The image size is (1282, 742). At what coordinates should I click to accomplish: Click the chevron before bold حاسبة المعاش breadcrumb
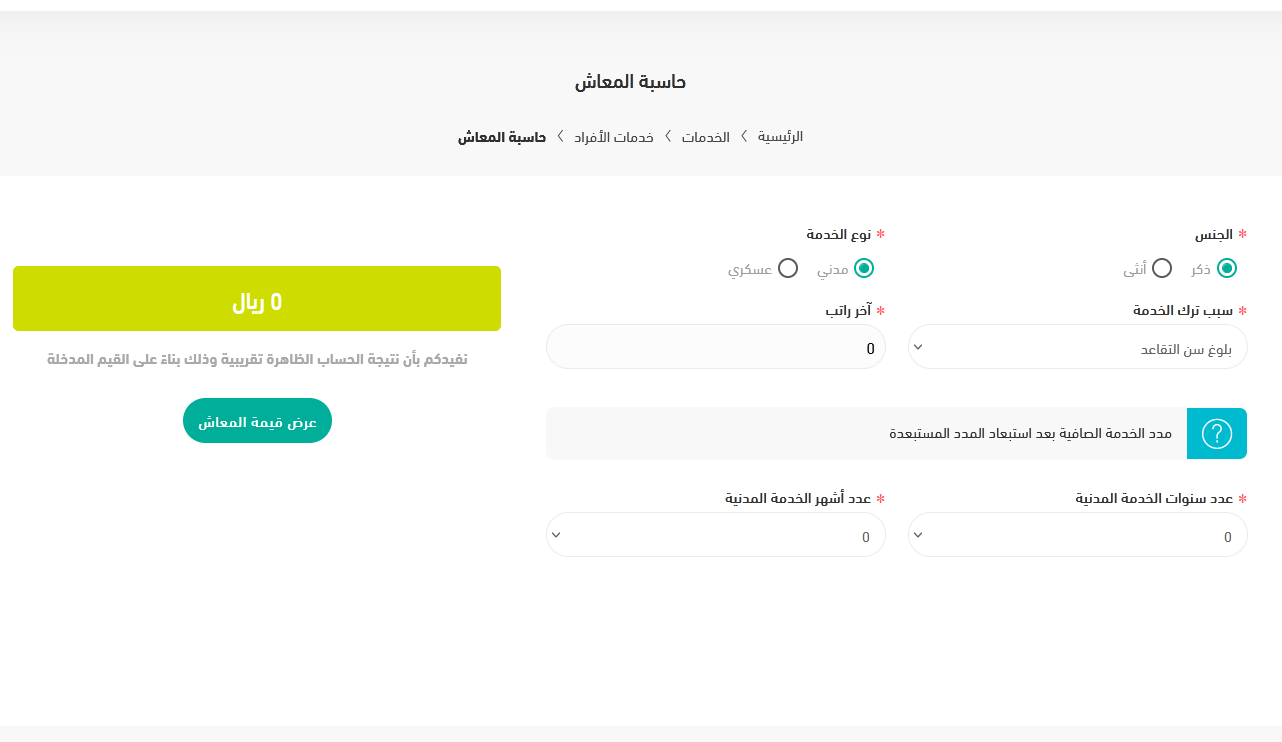[x=560, y=136]
